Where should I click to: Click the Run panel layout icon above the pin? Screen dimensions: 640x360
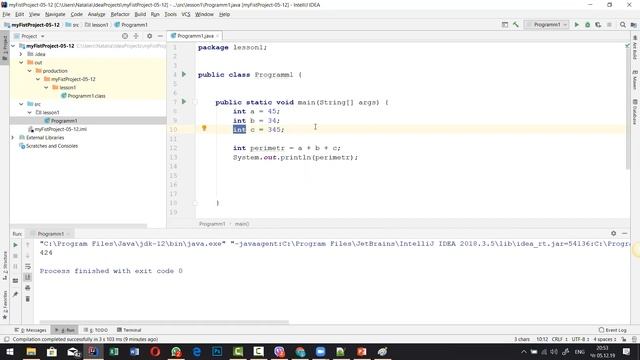point(16,281)
